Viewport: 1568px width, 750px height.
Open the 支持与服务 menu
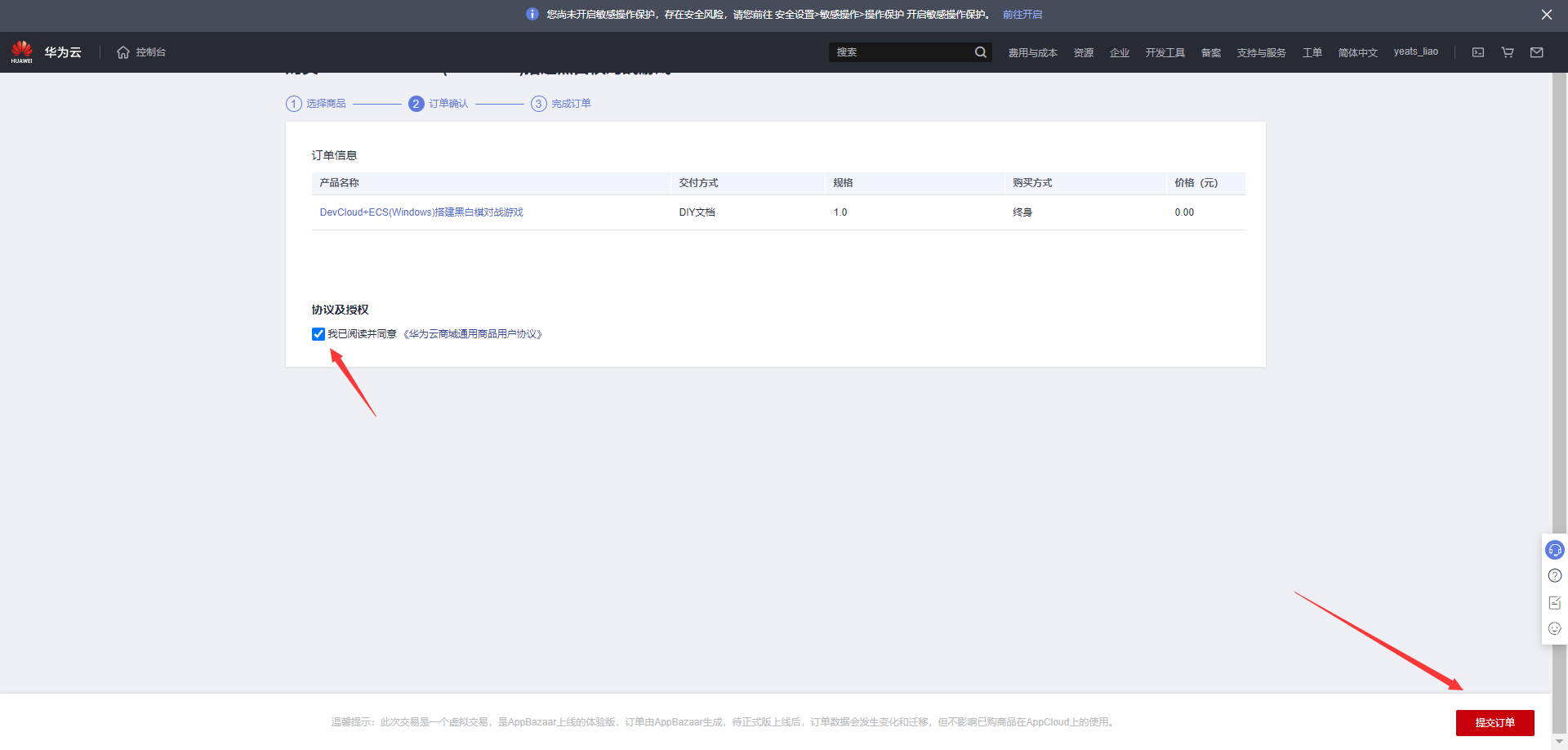click(1261, 52)
